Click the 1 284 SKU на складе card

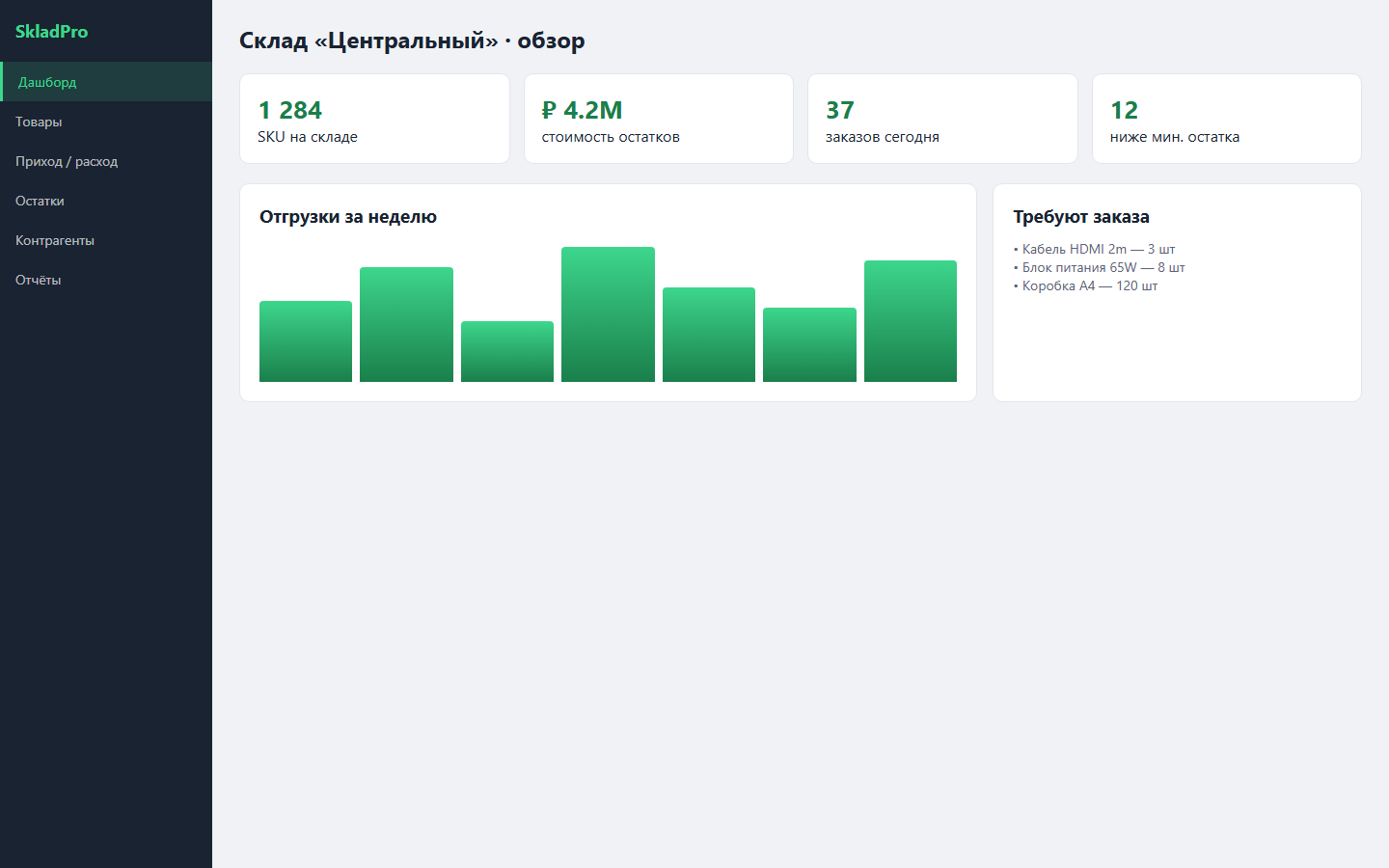[x=374, y=119]
